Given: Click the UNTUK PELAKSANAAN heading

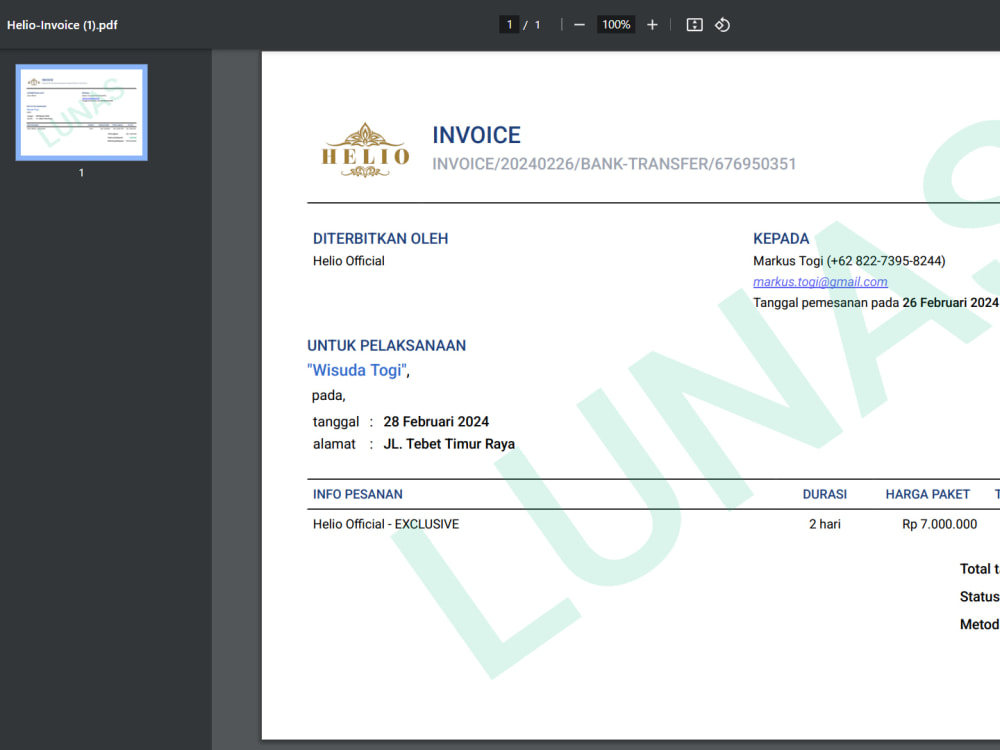Looking at the screenshot, I should [x=386, y=346].
